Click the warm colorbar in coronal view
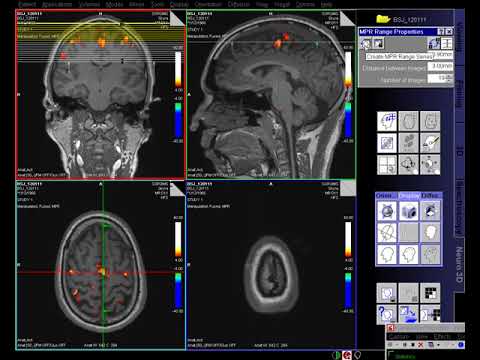Viewport: 480px width, 360px height. (178, 69)
